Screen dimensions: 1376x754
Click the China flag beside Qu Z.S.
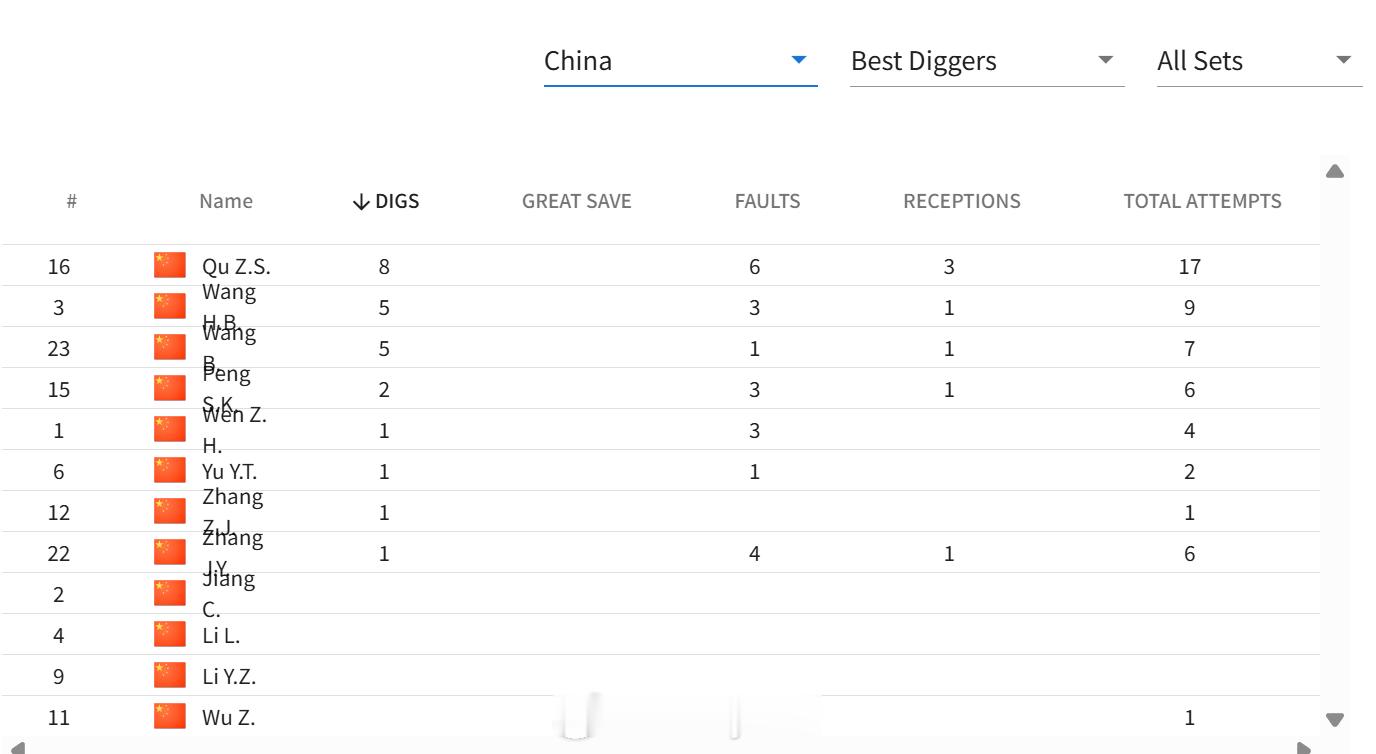click(170, 266)
